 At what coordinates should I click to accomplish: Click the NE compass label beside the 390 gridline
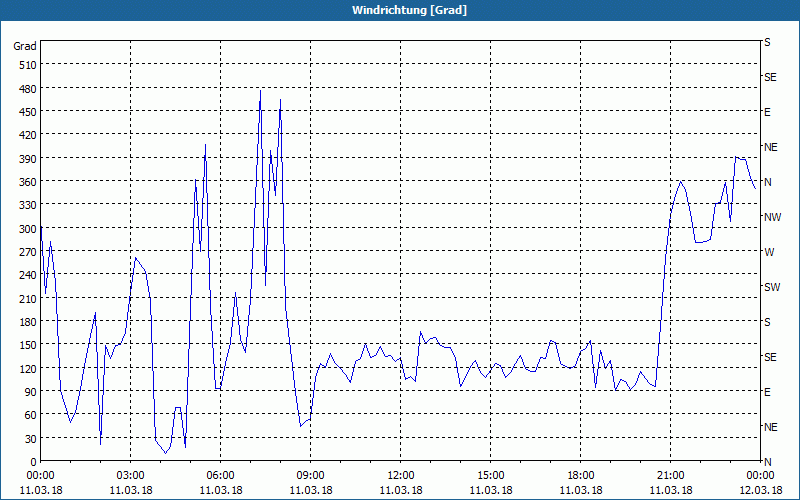(771, 147)
